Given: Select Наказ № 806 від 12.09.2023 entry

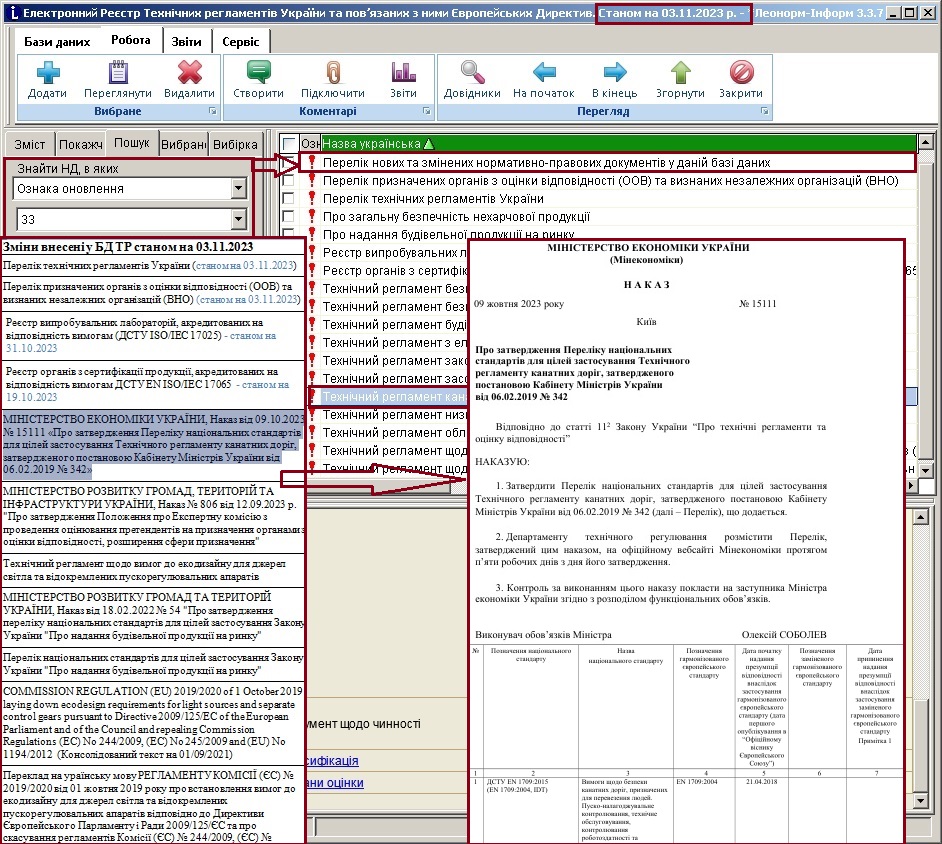Looking at the screenshot, I should [x=153, y=517].
